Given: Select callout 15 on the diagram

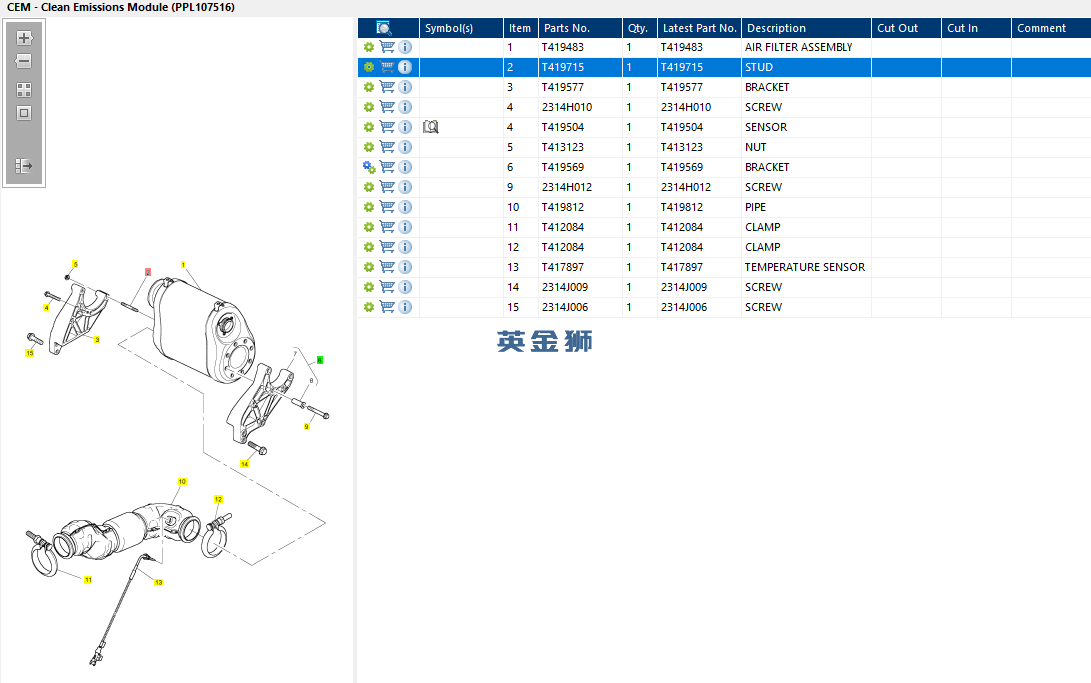Looking at the screenshot, I should click(29, 353).
